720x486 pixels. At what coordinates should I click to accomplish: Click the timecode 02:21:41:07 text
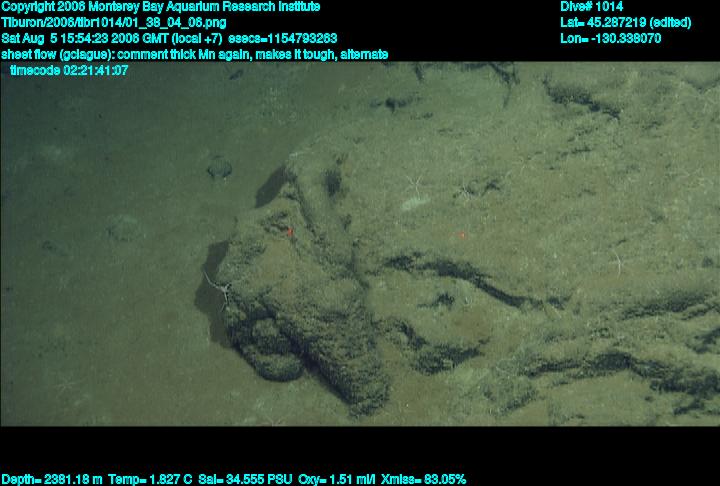(x=68, y=71)
